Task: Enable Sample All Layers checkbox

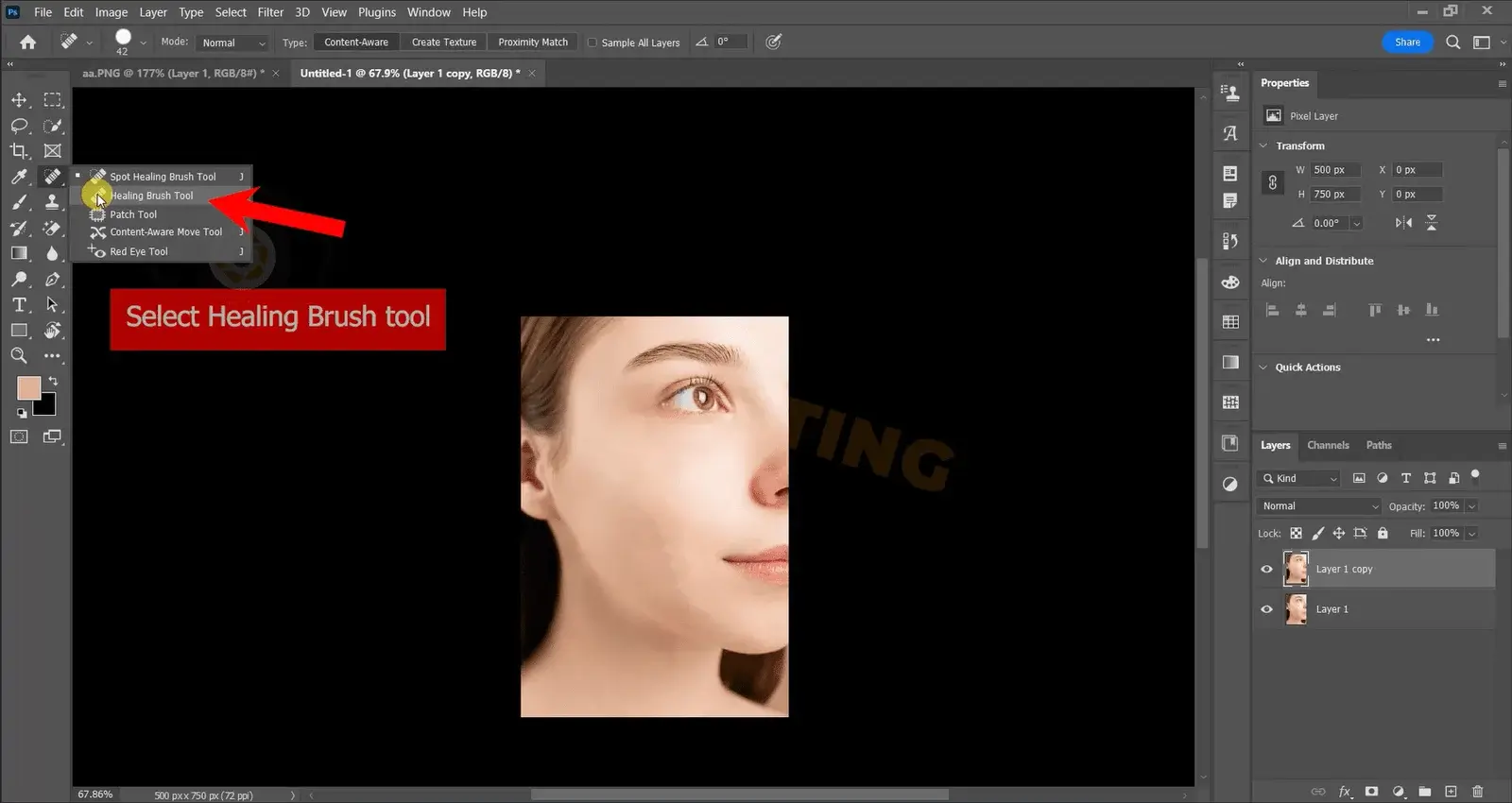Action: (593, 43)
